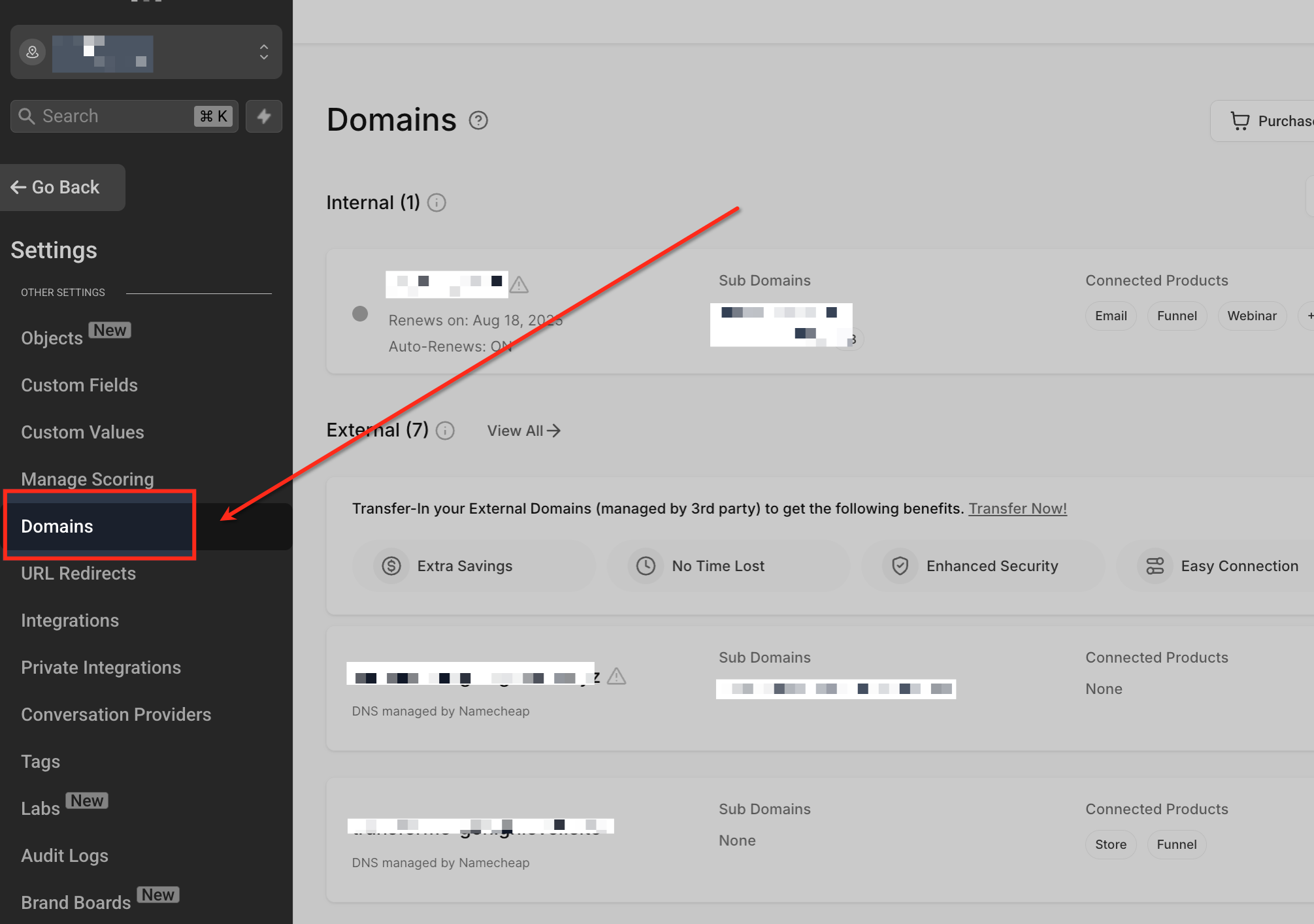Screen dimensions: 1314x924
Task: Expand View All external domains
Action: (523, 431)
